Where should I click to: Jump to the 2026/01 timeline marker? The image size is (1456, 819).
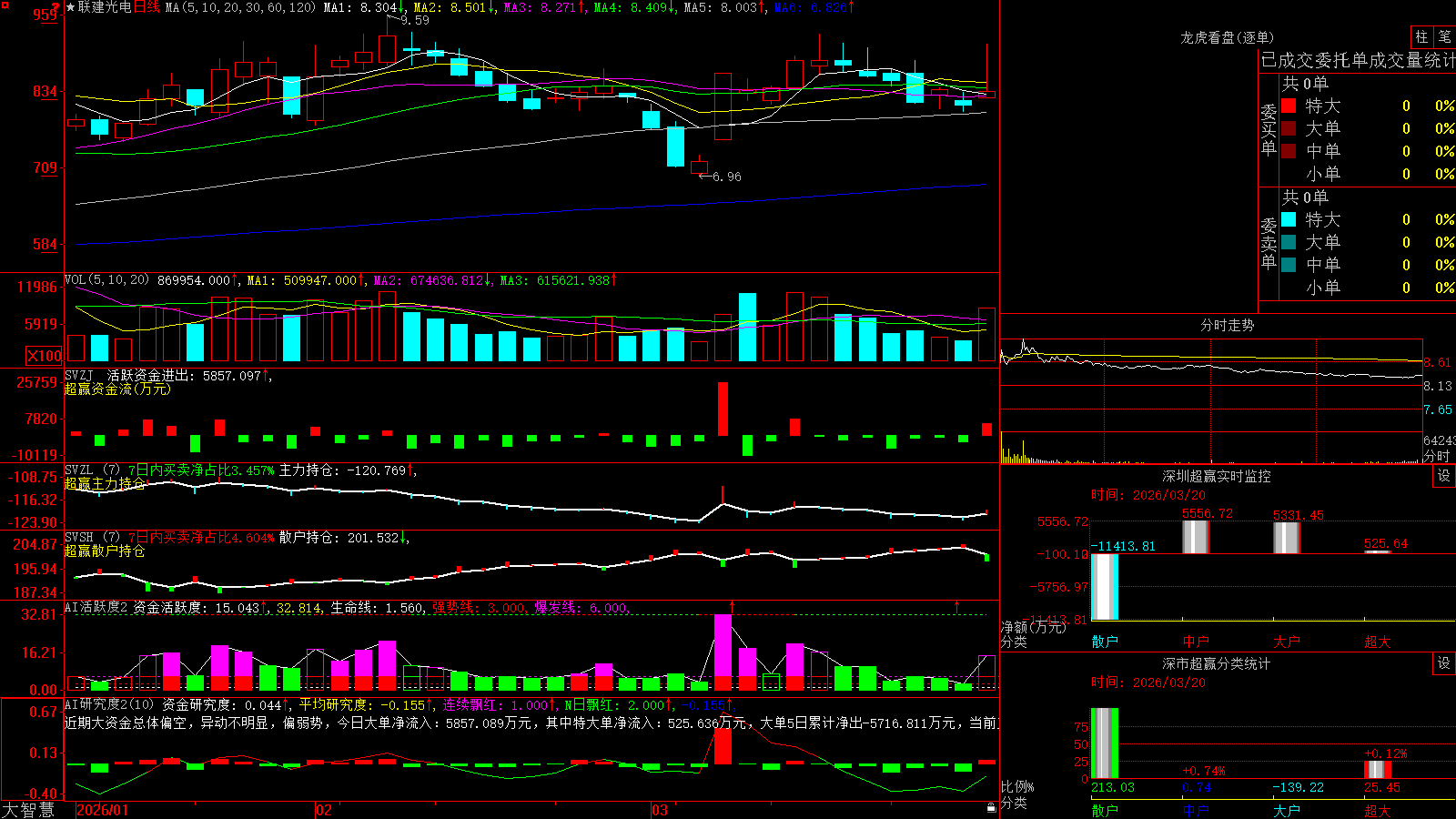(x=103, y=810)
